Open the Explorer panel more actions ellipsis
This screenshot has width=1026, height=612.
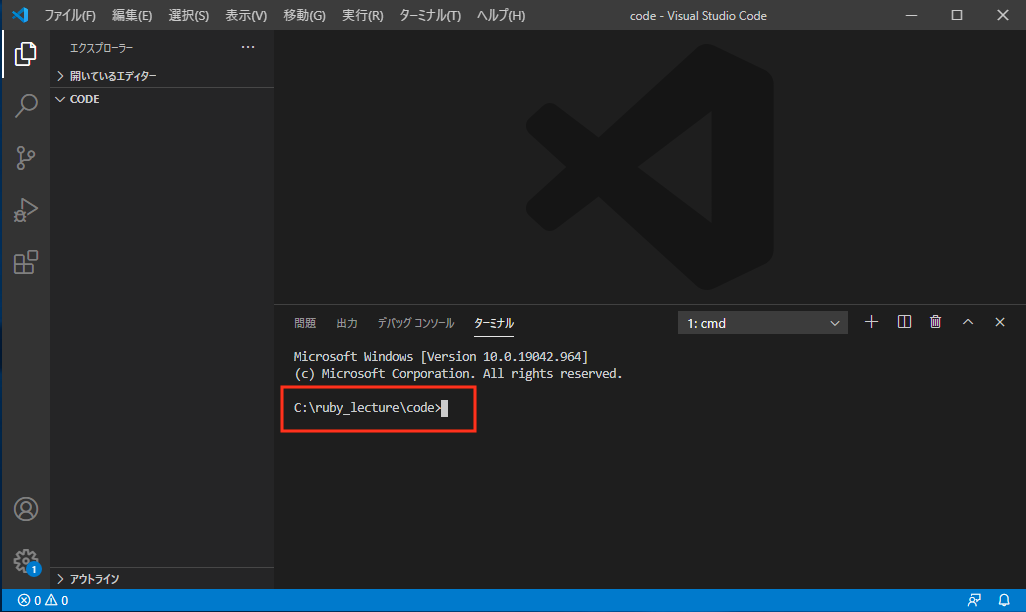247,47
